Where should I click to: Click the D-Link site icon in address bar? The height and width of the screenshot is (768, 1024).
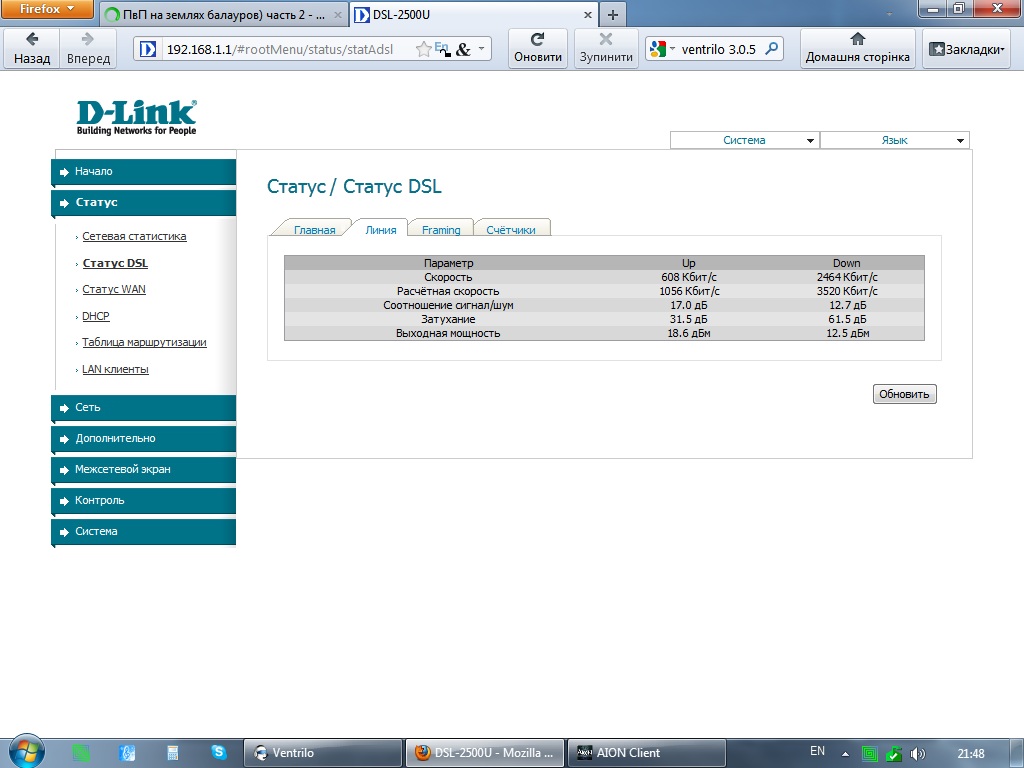coord(148,49)
